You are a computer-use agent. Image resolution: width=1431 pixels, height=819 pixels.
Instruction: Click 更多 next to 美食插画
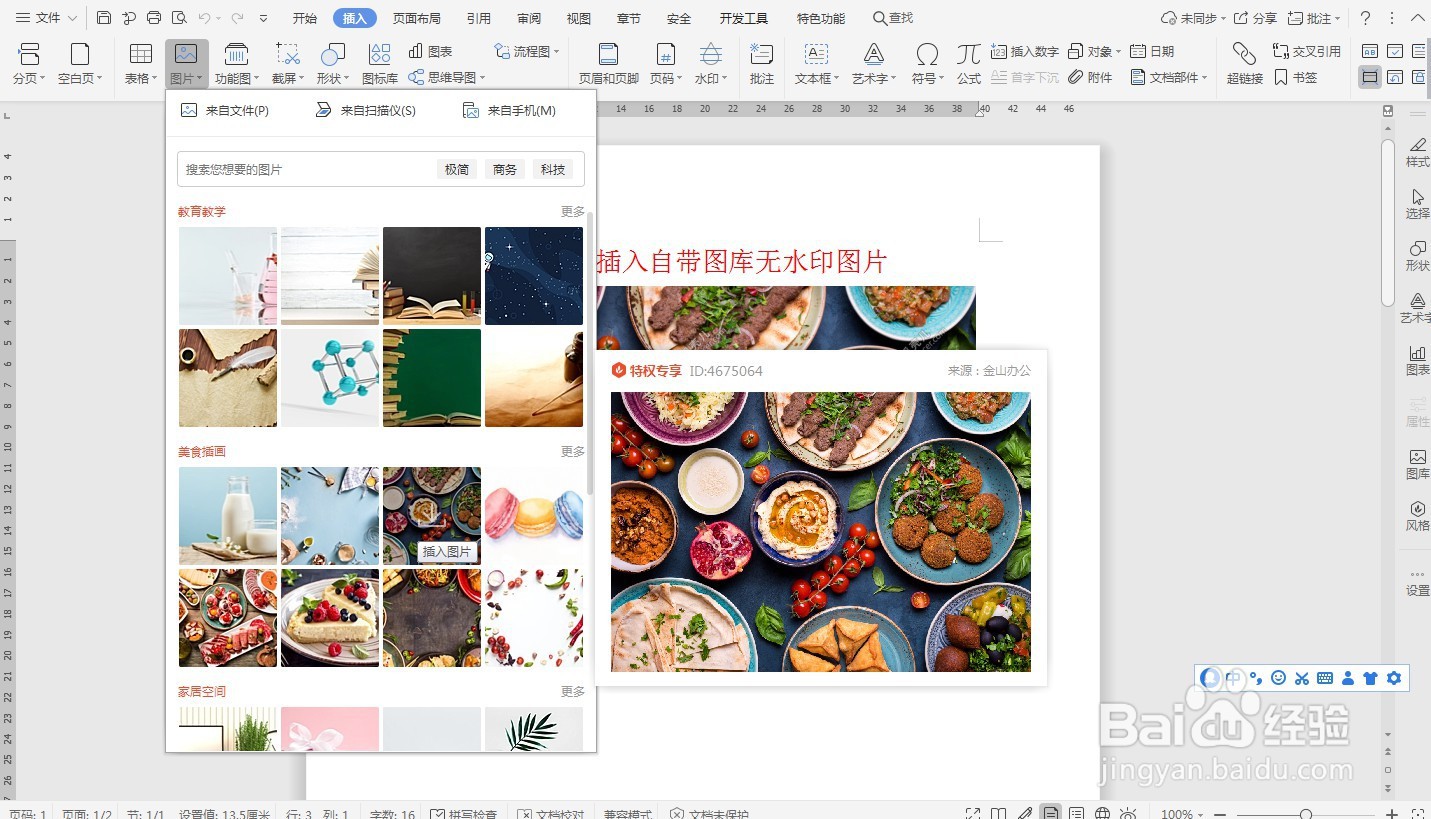573,452
